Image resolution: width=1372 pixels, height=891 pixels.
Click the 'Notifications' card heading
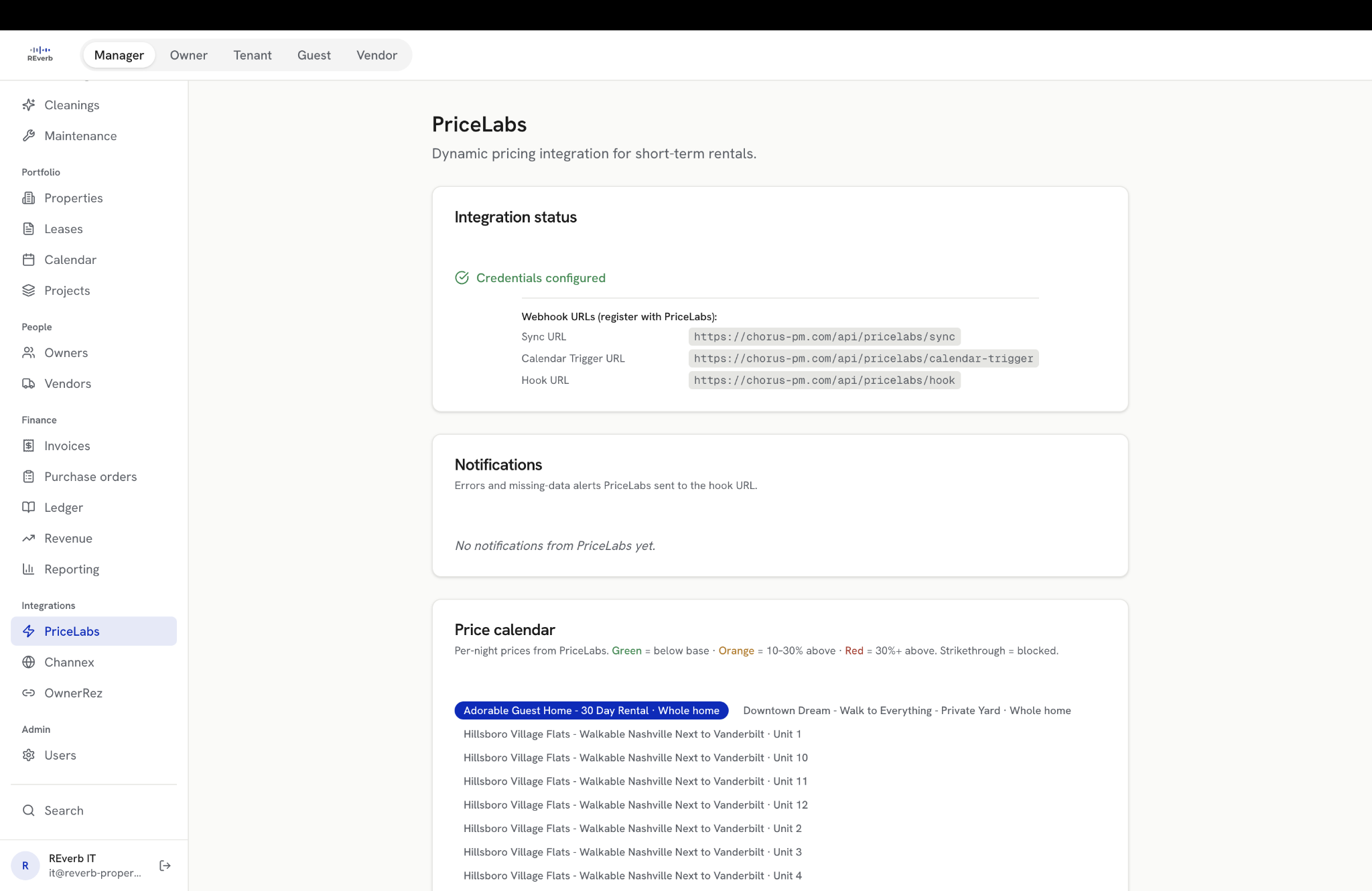point(498,465)
